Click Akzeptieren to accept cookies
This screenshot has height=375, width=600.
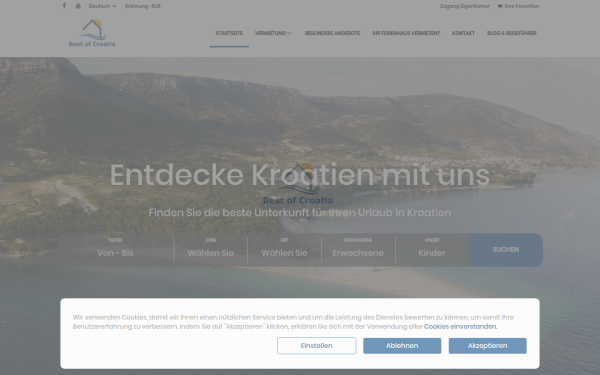pos(488,346)
